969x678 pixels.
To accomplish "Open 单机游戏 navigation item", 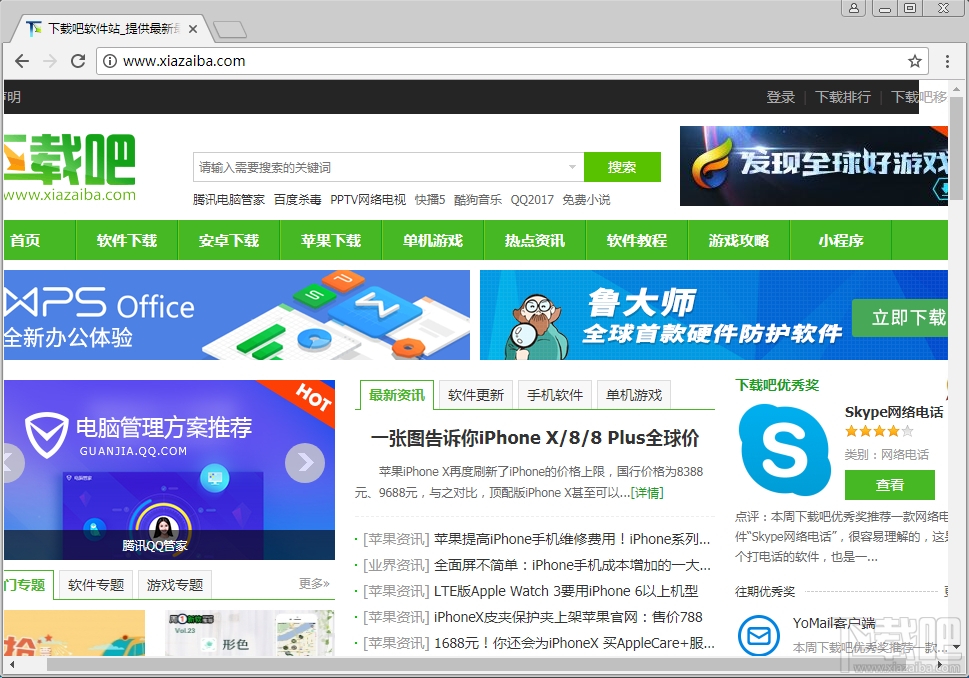I will pos(433,240).
